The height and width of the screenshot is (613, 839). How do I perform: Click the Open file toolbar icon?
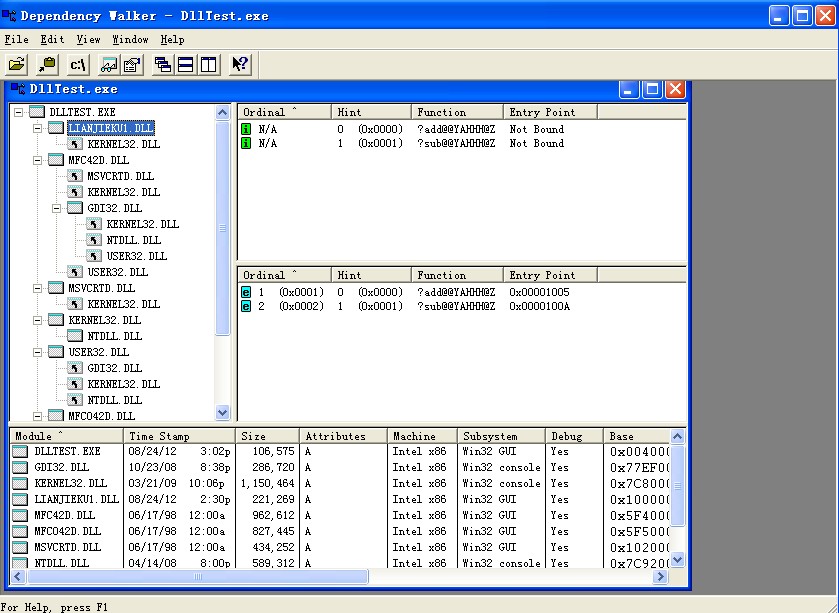pyautogui.click(x=17, y=64)
